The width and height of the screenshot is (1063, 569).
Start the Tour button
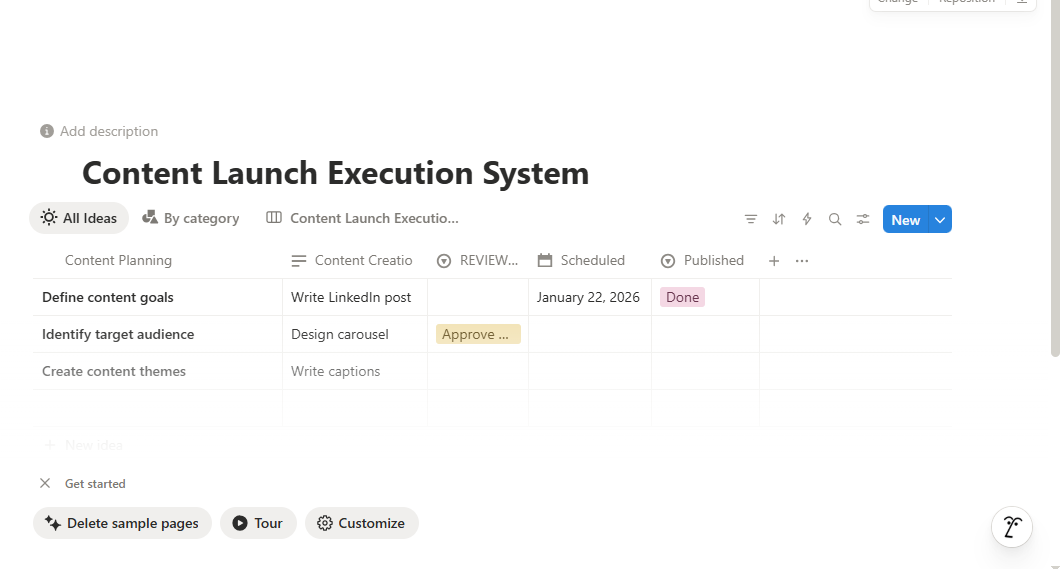(x=258, y=523)
